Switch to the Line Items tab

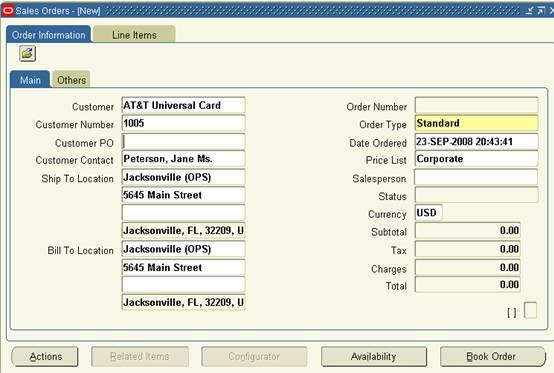tap(134, 35)
